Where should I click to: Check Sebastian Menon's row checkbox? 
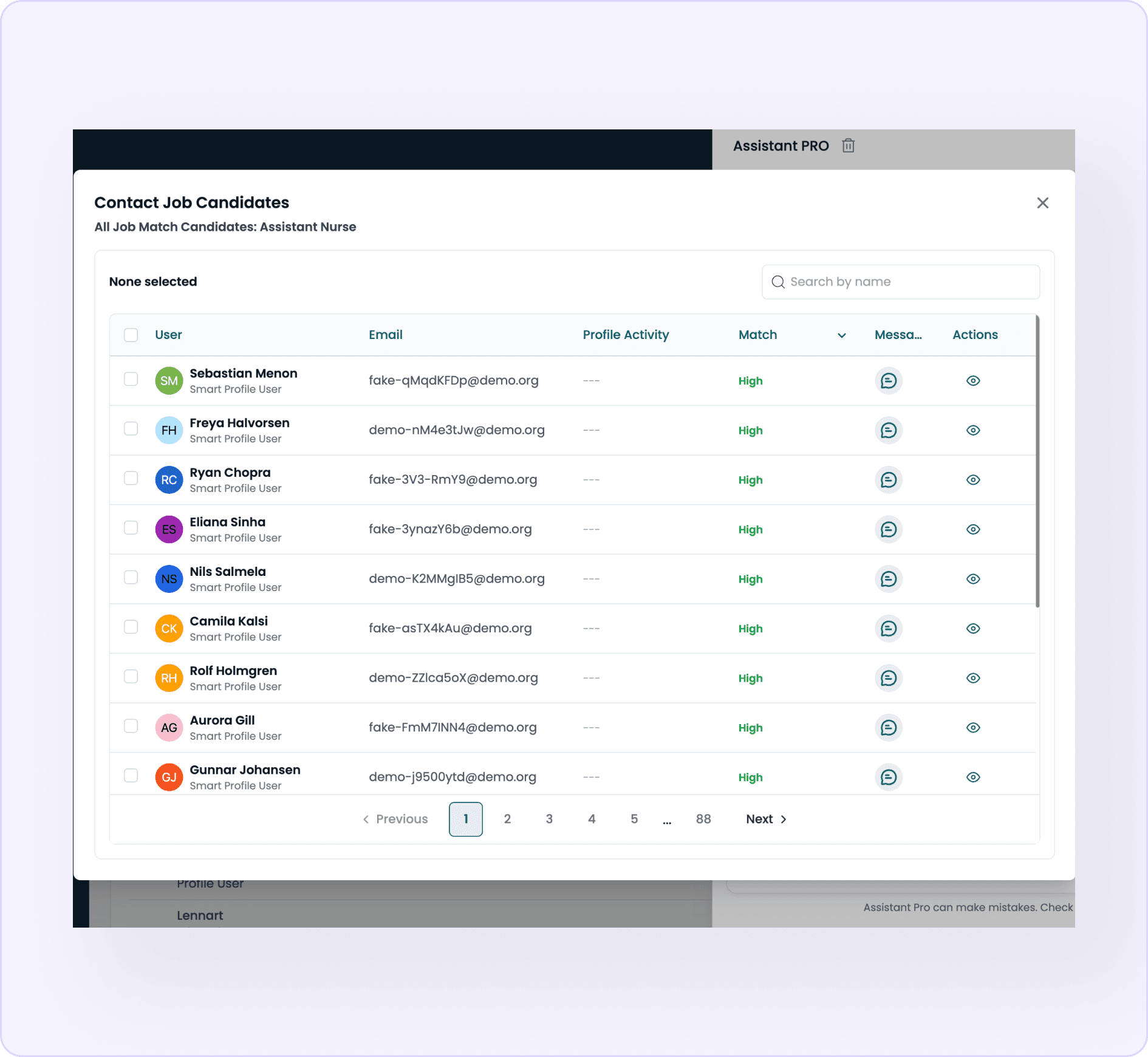(131, 379)
